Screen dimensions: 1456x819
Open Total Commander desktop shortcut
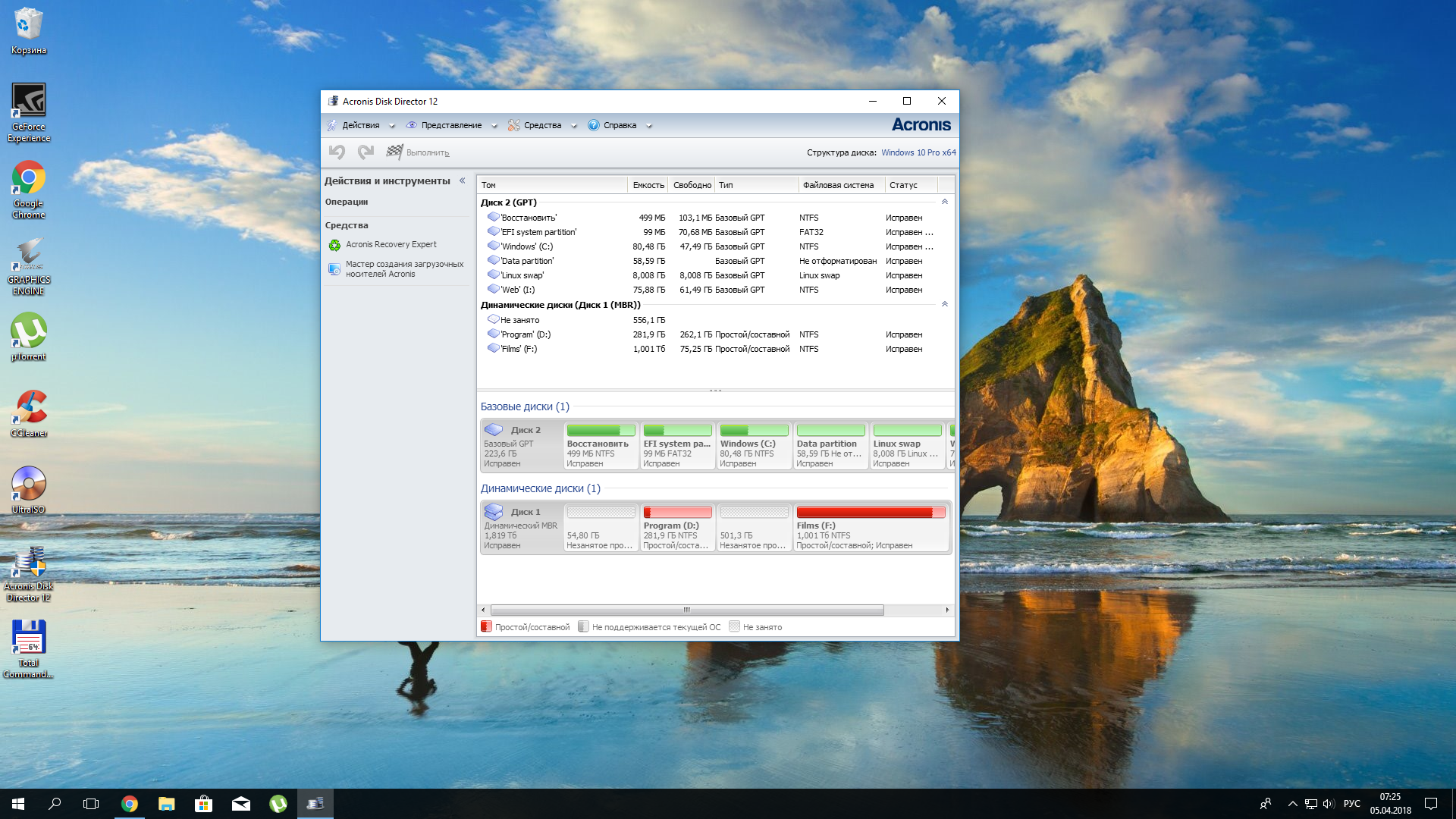(29, 649)
